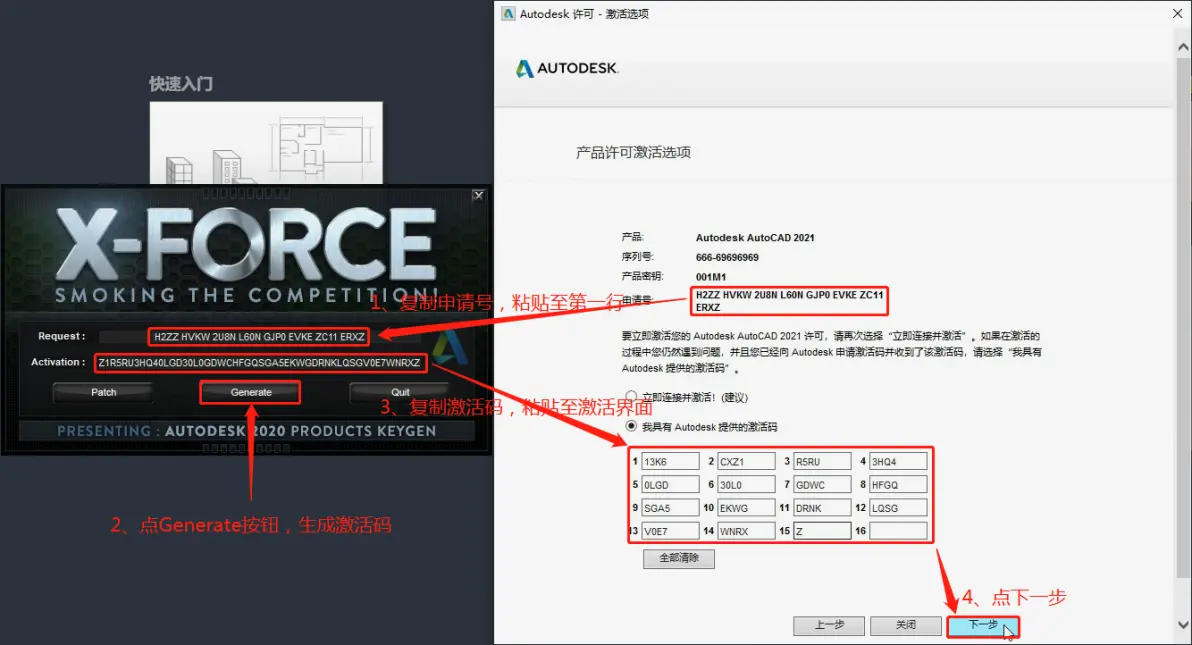Click the scroll-up arrow of the activation dialog
The image size is (1192, 645).
coord(1184,47)
